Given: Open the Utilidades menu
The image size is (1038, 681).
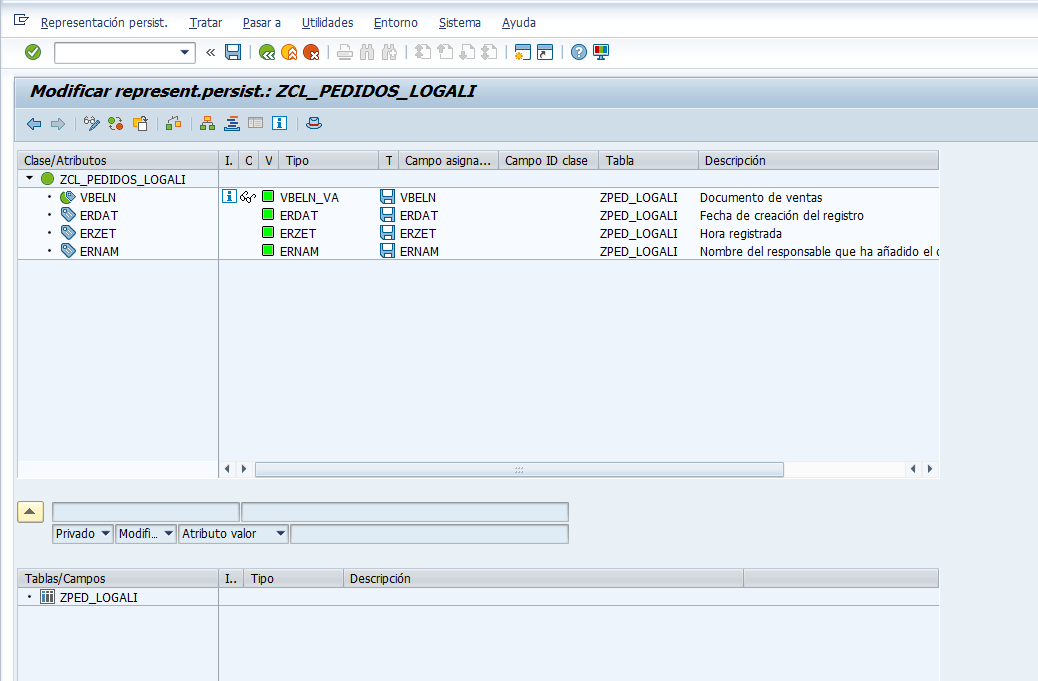Looking at the screenshot, I should (x=327, y=23).
